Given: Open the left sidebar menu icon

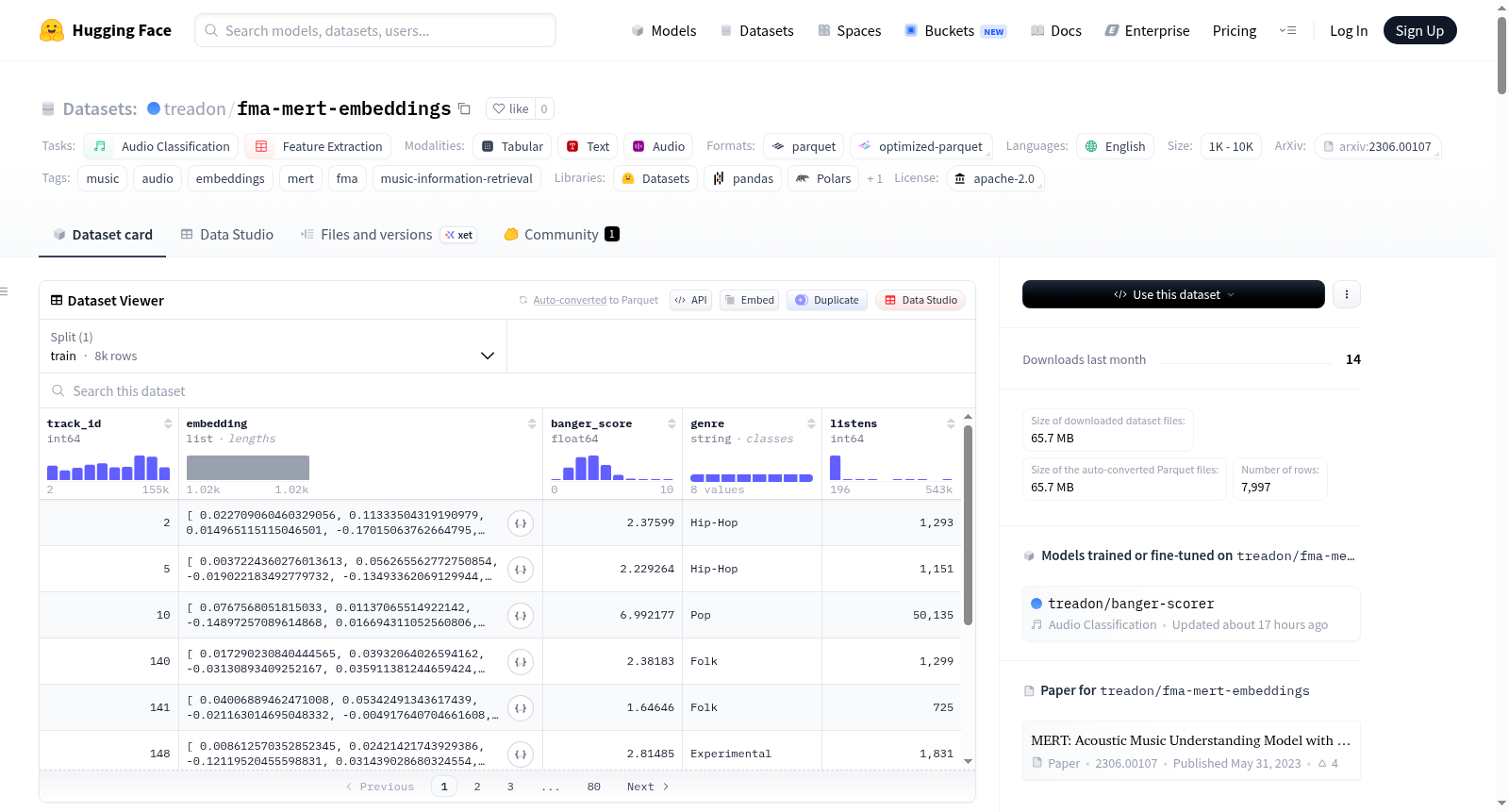Looking at the screenshot, I should [4, 291].
